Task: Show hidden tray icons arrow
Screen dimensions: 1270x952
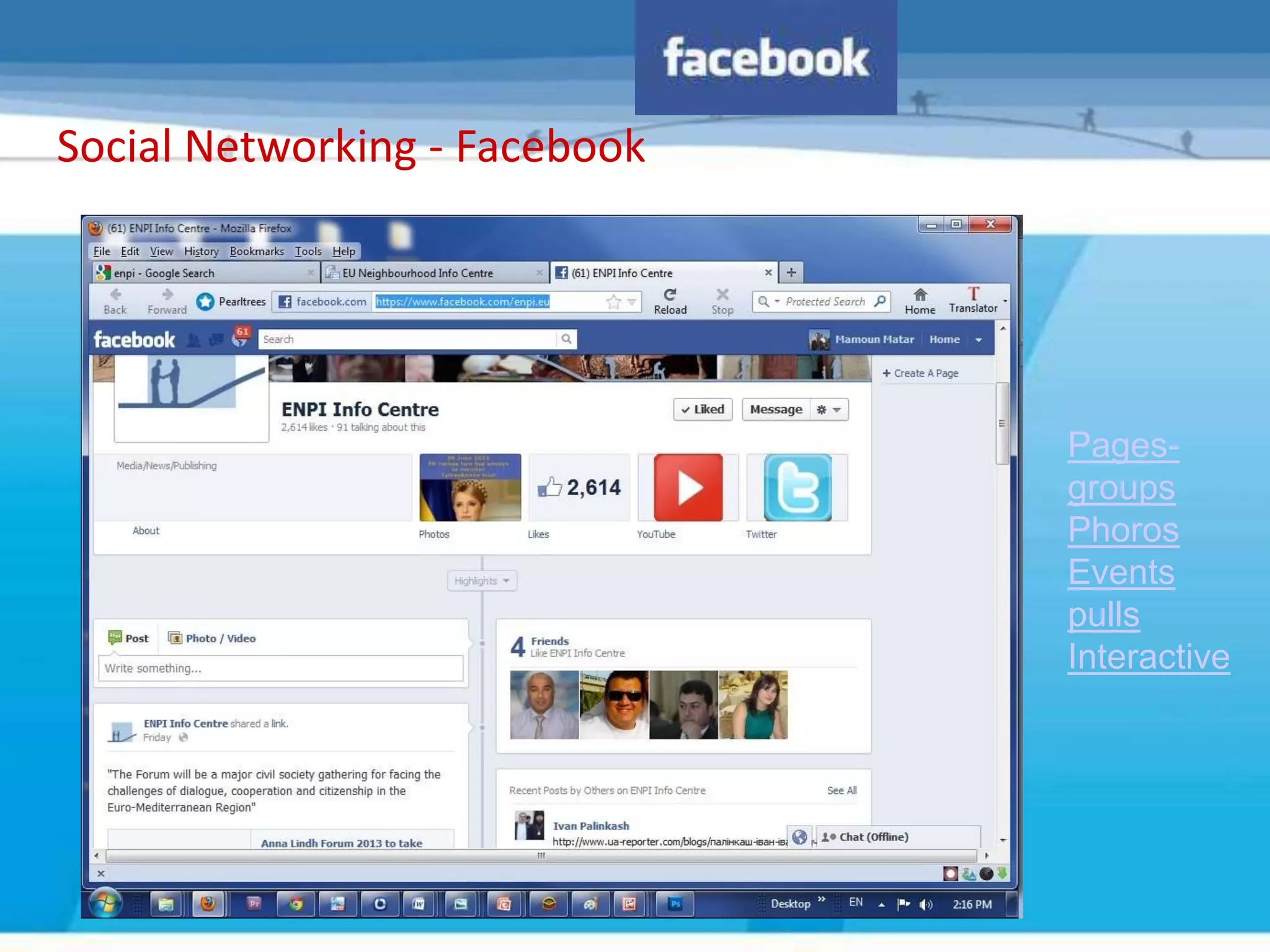Action: pyautogui.click(x=881, y=904)
